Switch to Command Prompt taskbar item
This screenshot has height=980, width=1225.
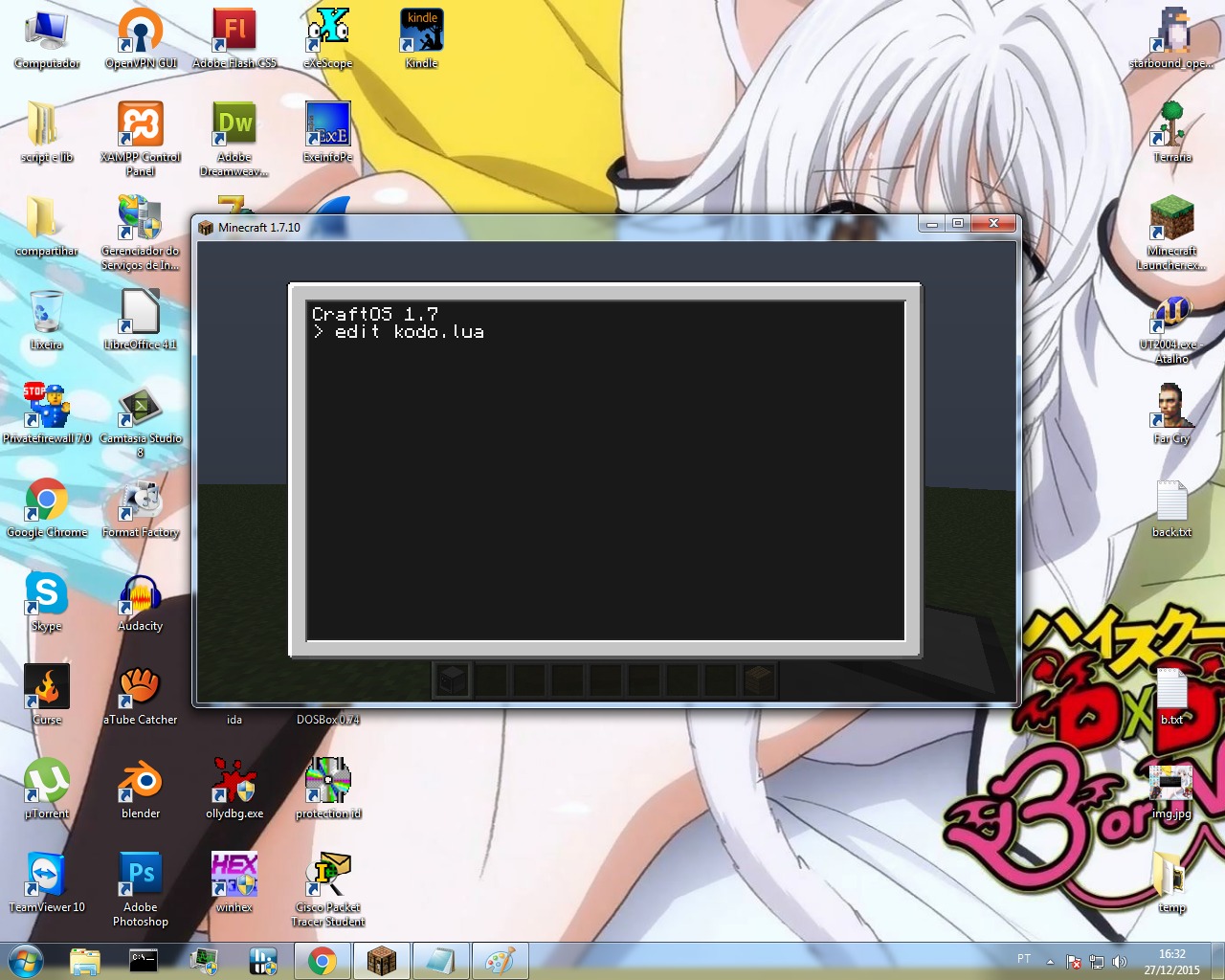144,961
